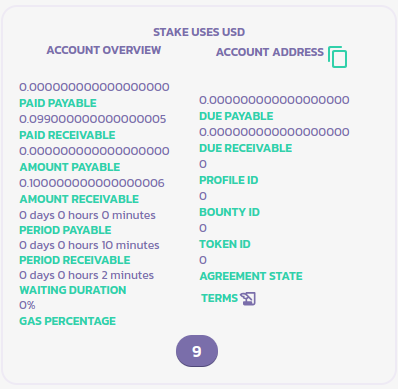Screen dimensions: 398x389
Task: Click the BOUNTY ID label
Action: tap(229, 212)
